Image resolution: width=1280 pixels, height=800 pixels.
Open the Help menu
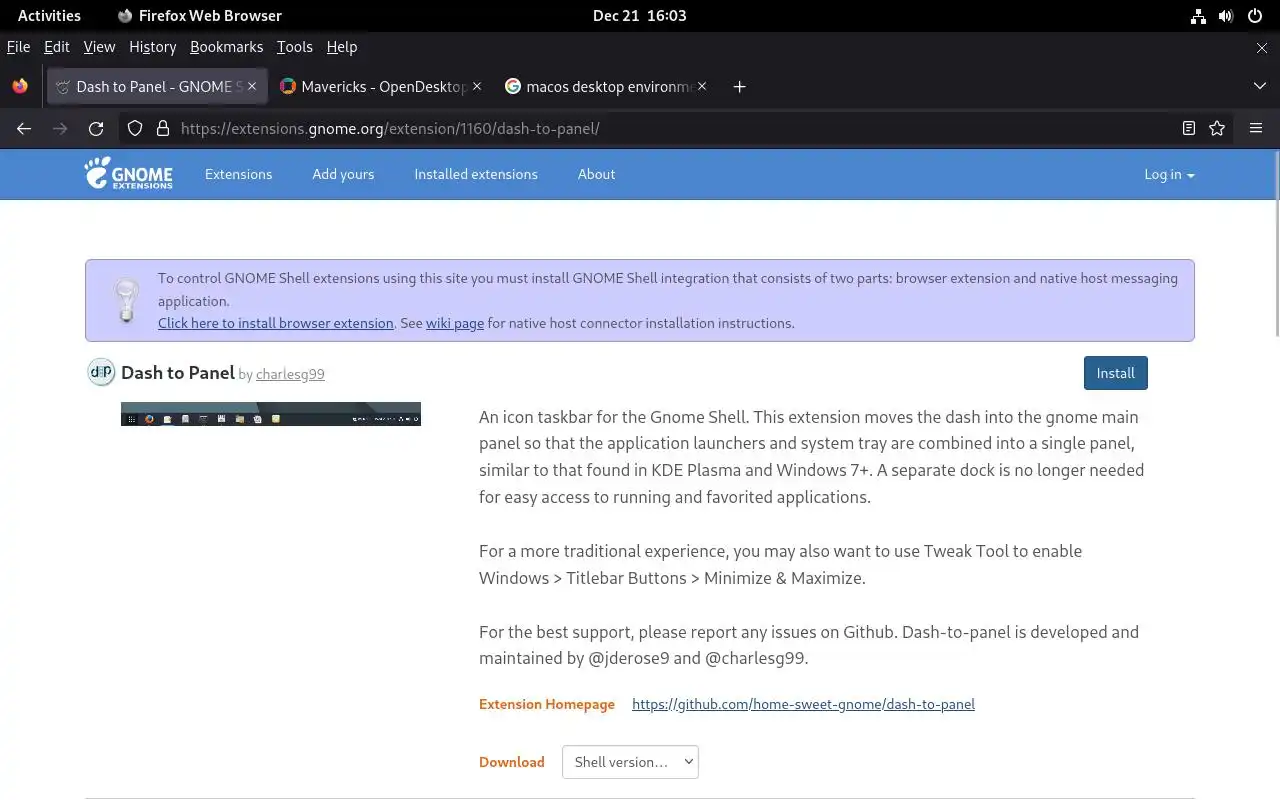[342, 47]
